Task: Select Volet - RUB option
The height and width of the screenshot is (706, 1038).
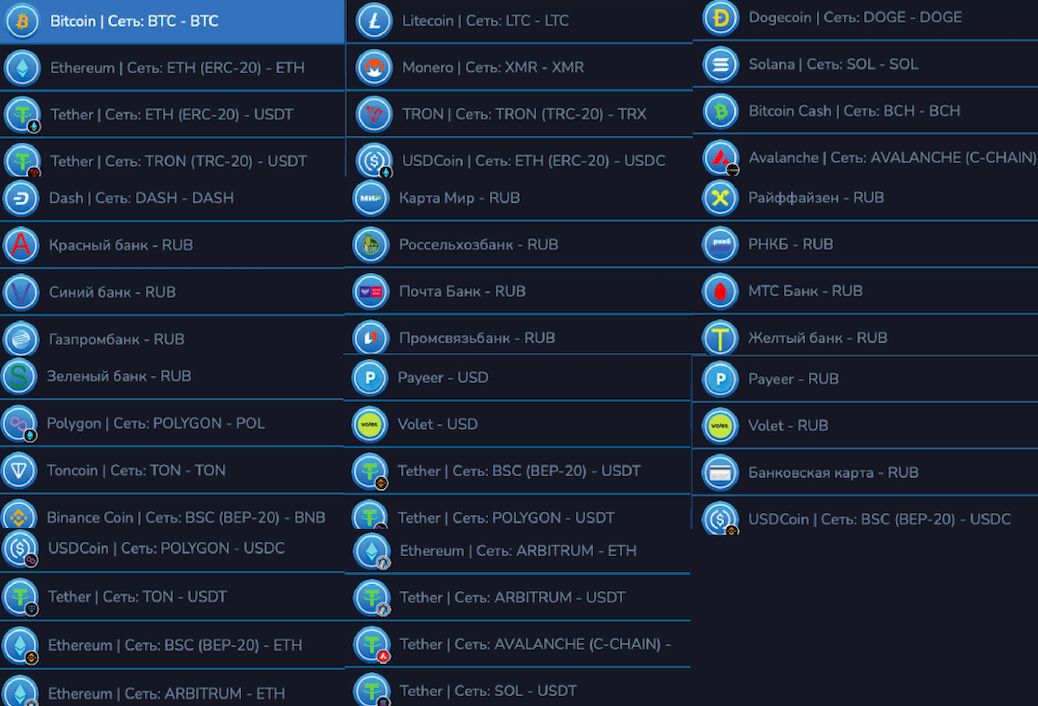Action: pos(866,426)
